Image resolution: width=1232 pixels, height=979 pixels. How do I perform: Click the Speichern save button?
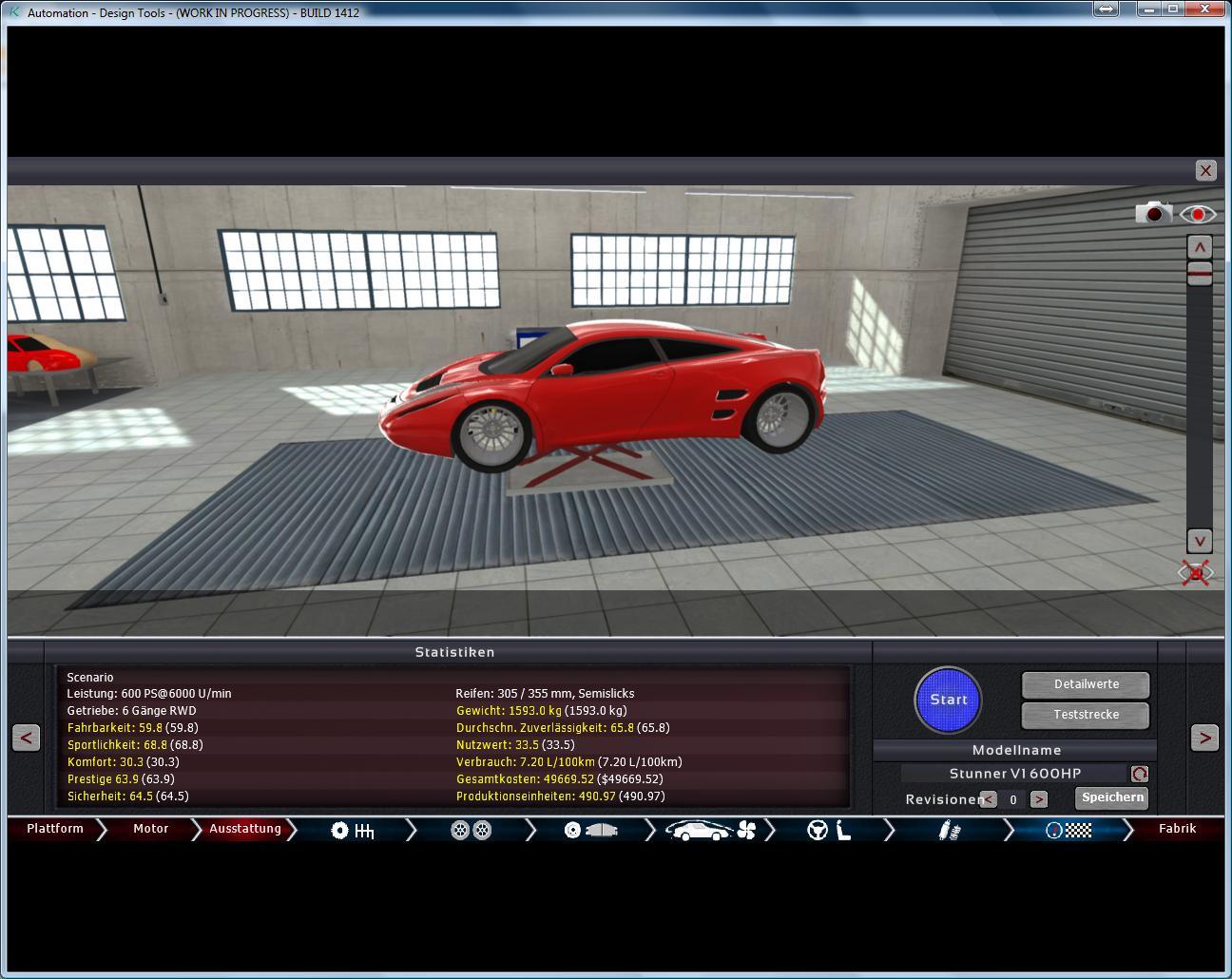[x=1111, y=798]
